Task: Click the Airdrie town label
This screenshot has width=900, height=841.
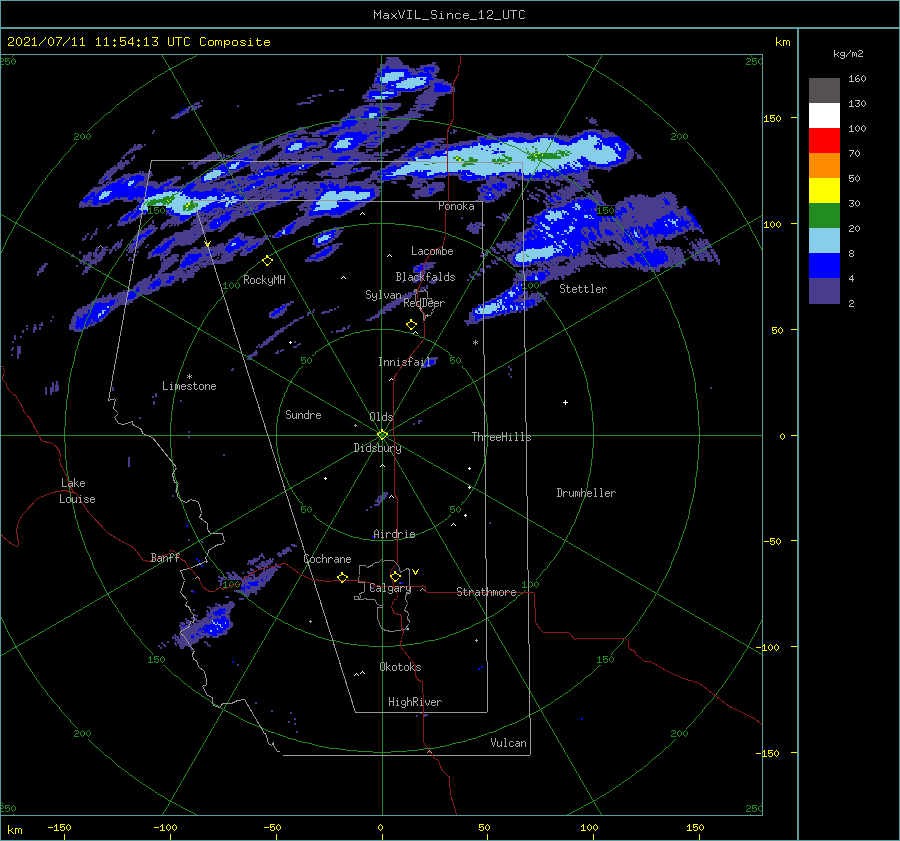Action: click(x=394, y=534)
